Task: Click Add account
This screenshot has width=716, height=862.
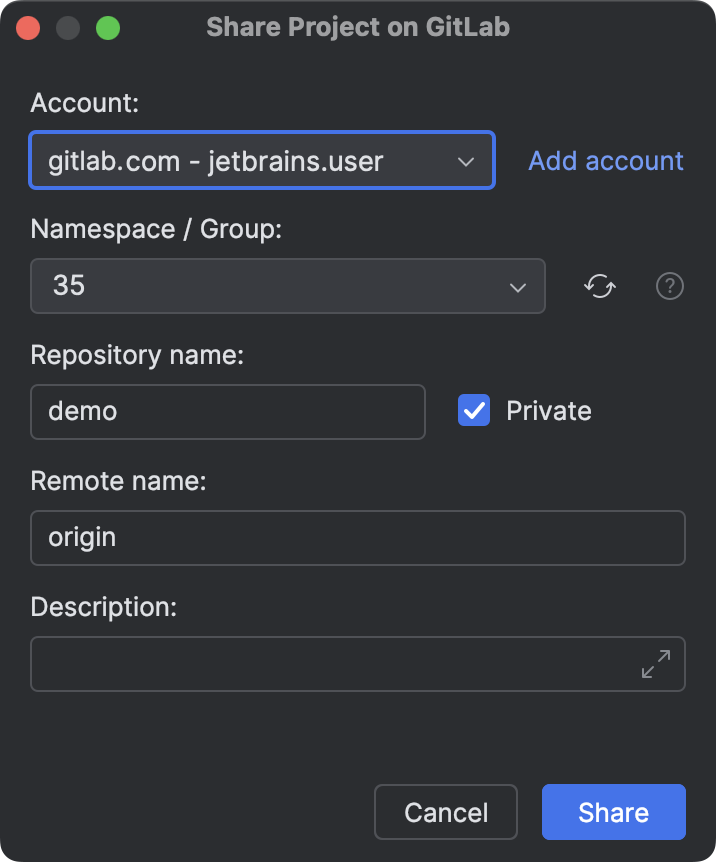Action: 605,160
